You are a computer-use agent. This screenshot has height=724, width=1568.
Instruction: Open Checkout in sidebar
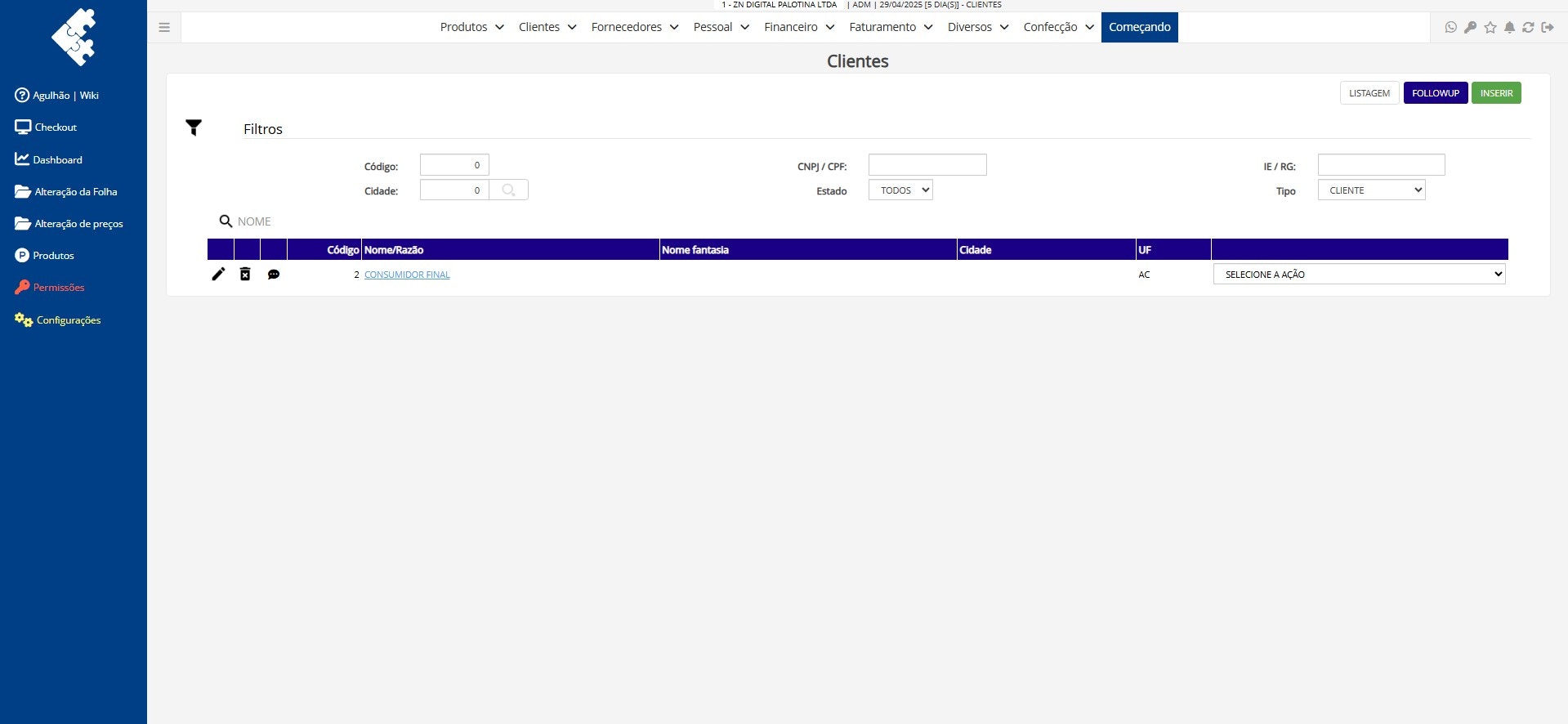pos(46,127)
